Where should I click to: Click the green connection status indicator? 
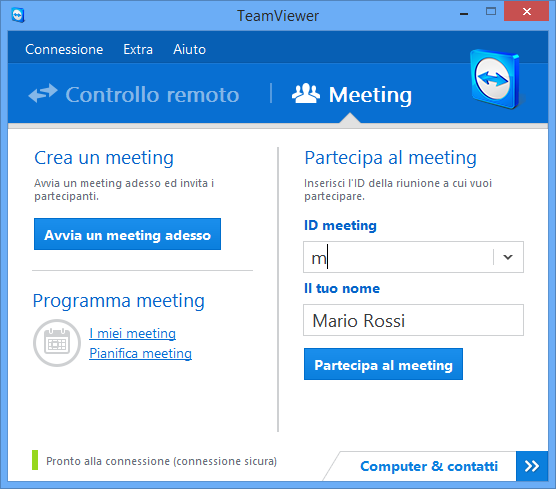point(35,460)
